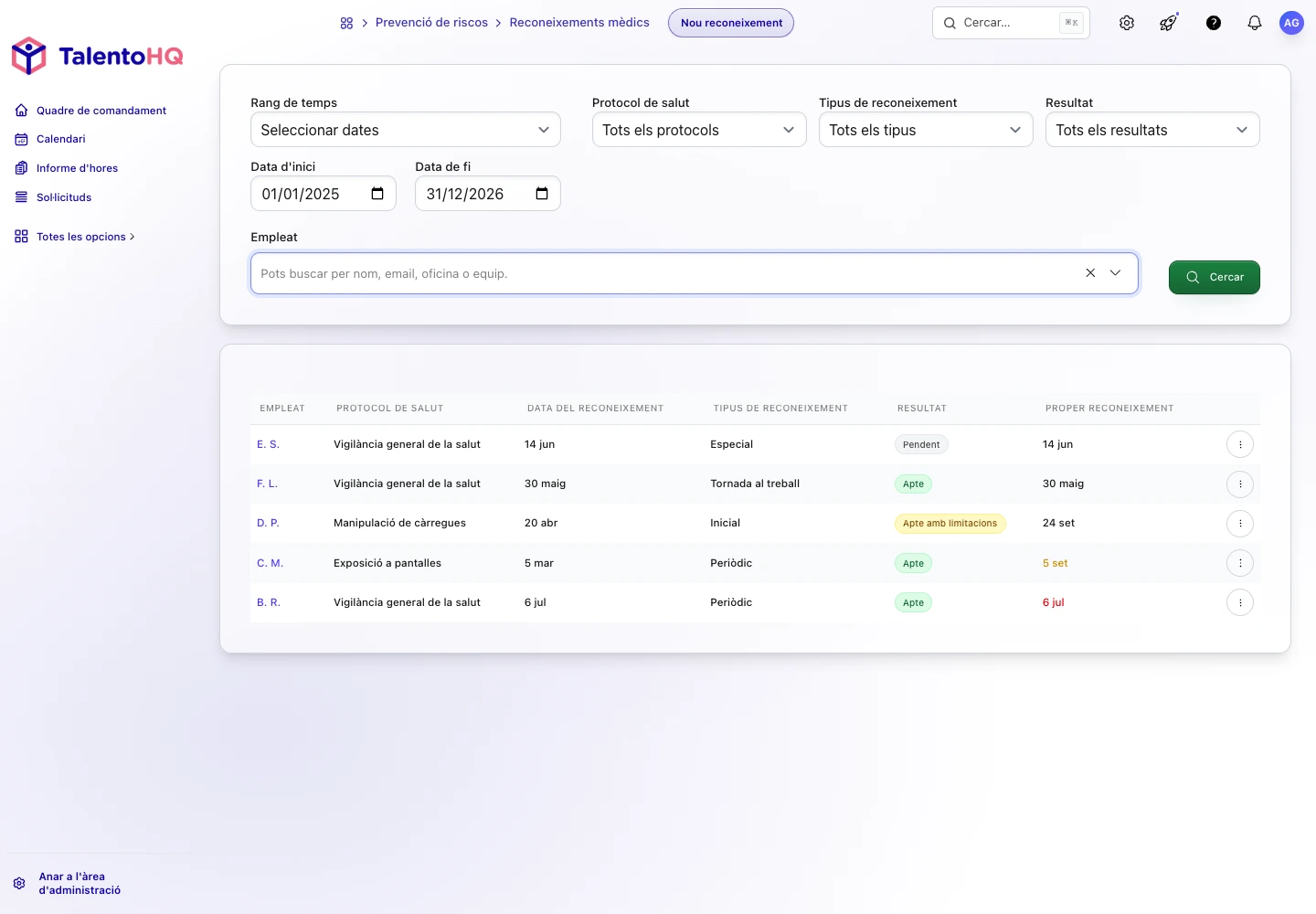Click the DATA DEL RECONEIXEMENT column header
The image size is (1316, 914).
tap(595, 409)
